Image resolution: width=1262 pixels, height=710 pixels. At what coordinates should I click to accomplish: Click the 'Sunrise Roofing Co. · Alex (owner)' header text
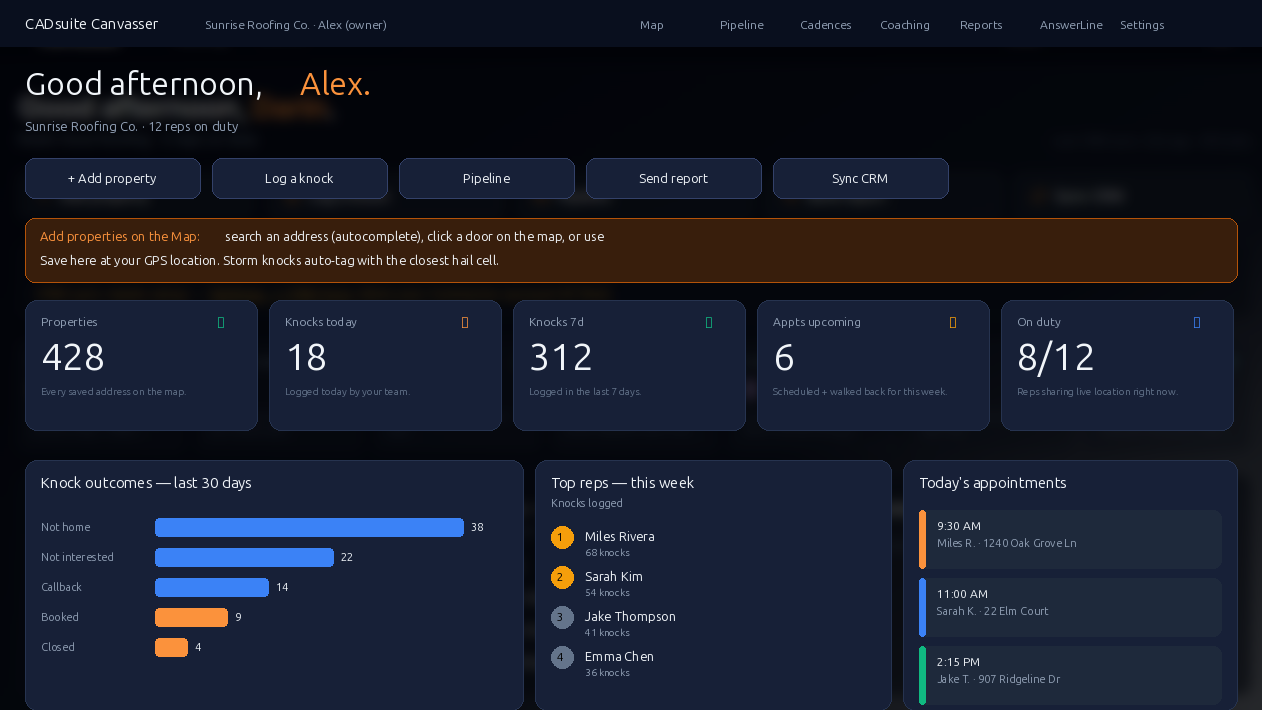[x=296, y=25]
